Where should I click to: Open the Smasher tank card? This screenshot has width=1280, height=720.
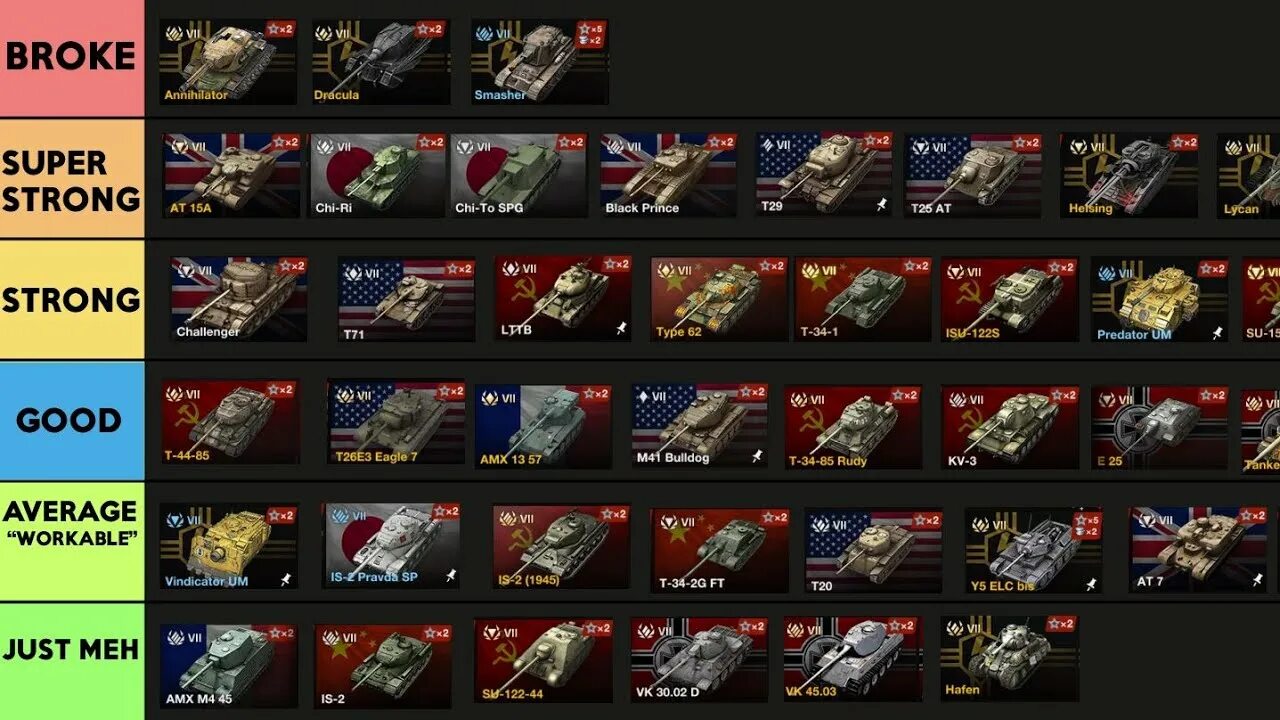coord(539,62)
